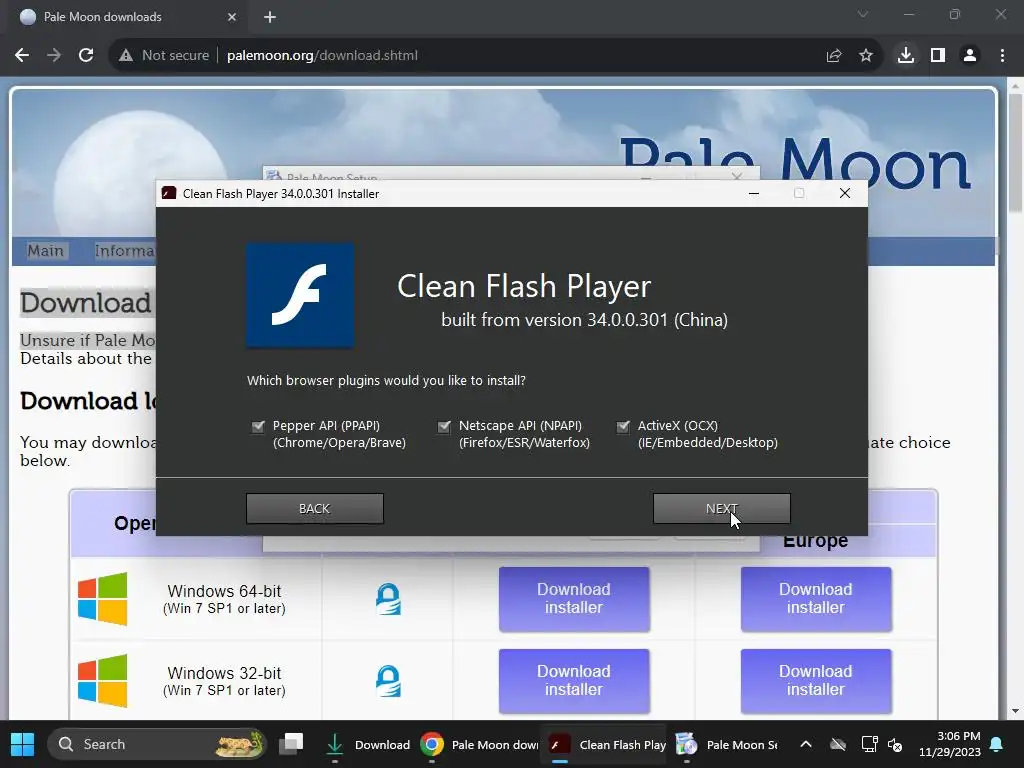The height and width of the screenshot is (768, 1024).
Task: Switch to Chrome Pale Moon taskbar item
Action: 479,744
